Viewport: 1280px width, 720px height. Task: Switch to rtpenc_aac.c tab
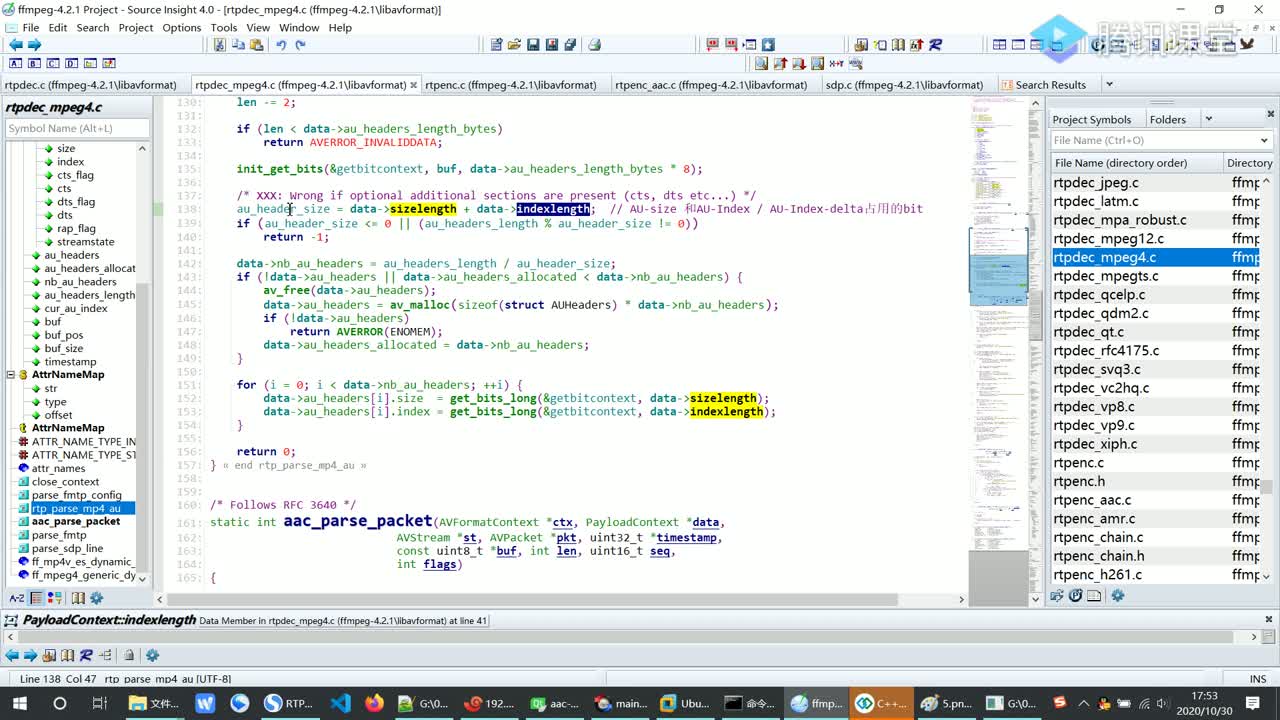(x=711, y=85)
